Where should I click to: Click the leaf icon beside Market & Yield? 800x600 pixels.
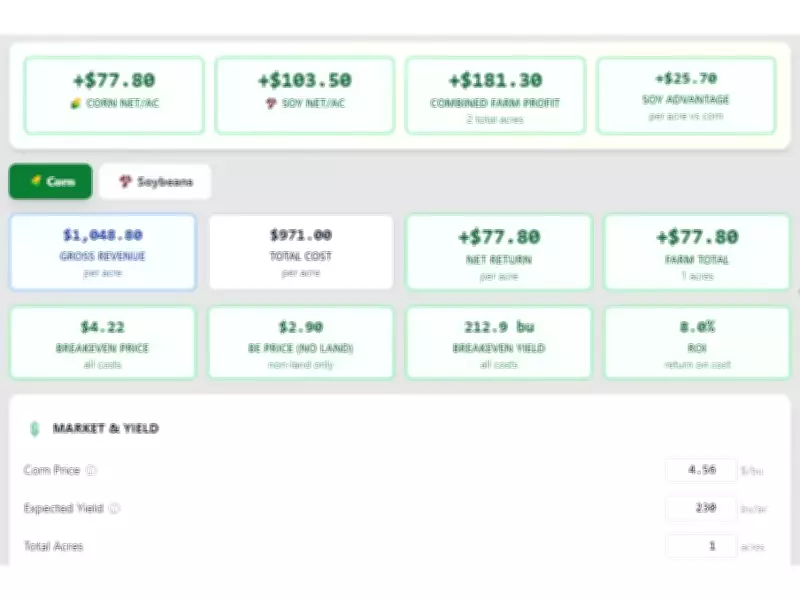coord(33,428)
